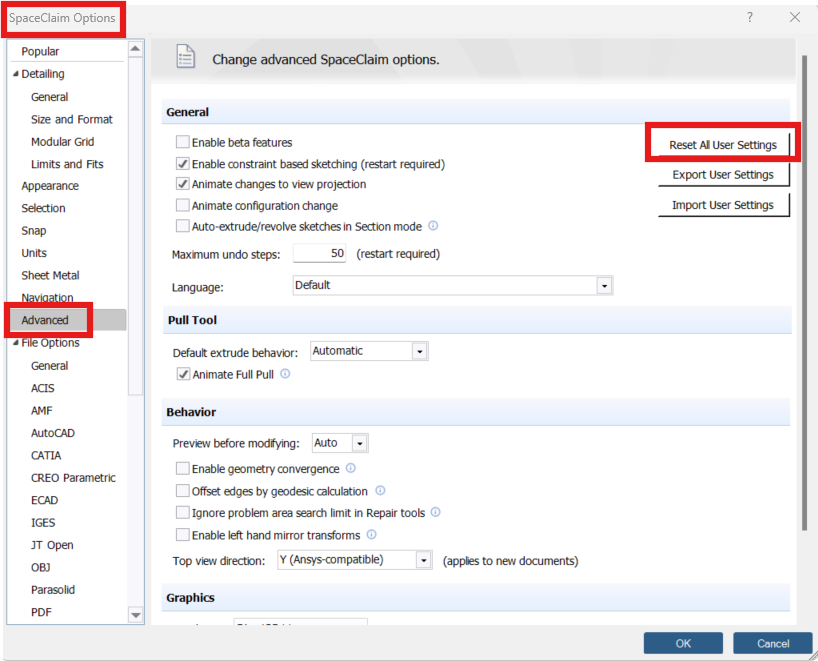
Task: Select IGES file options
Action: click(x=43, y=523)
